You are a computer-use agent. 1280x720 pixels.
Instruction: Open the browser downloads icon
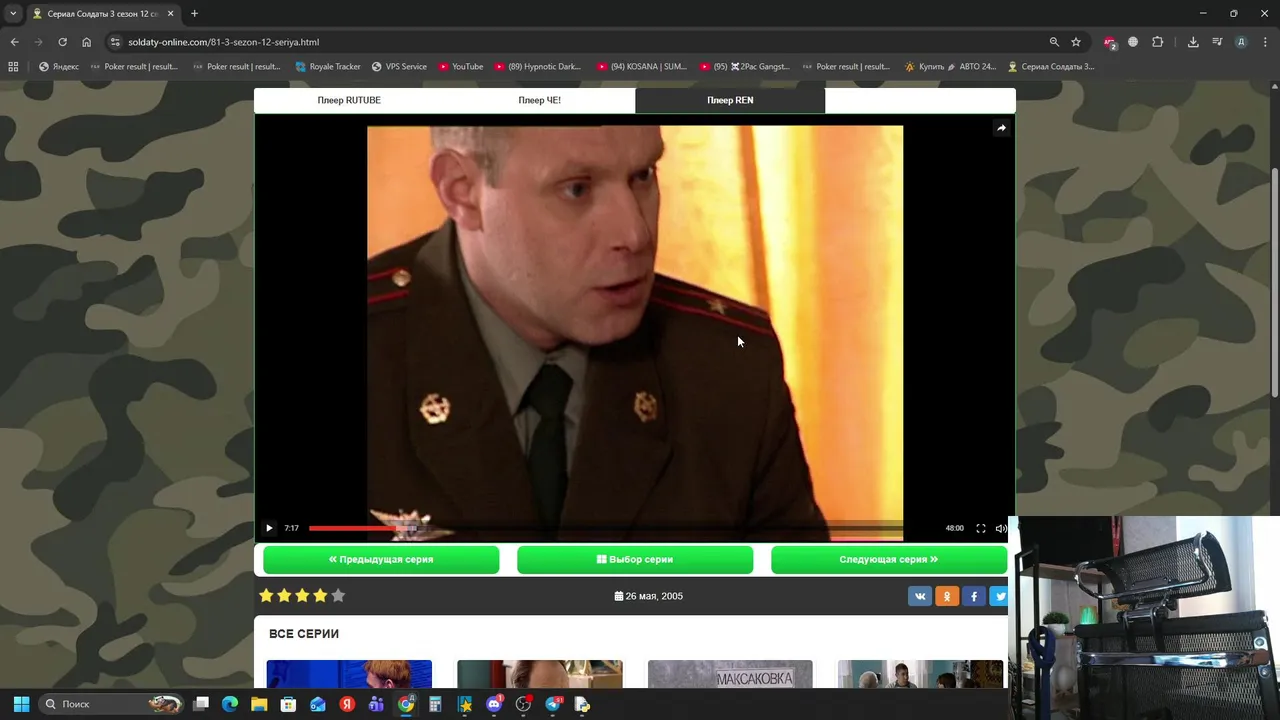coord(1193,42)
